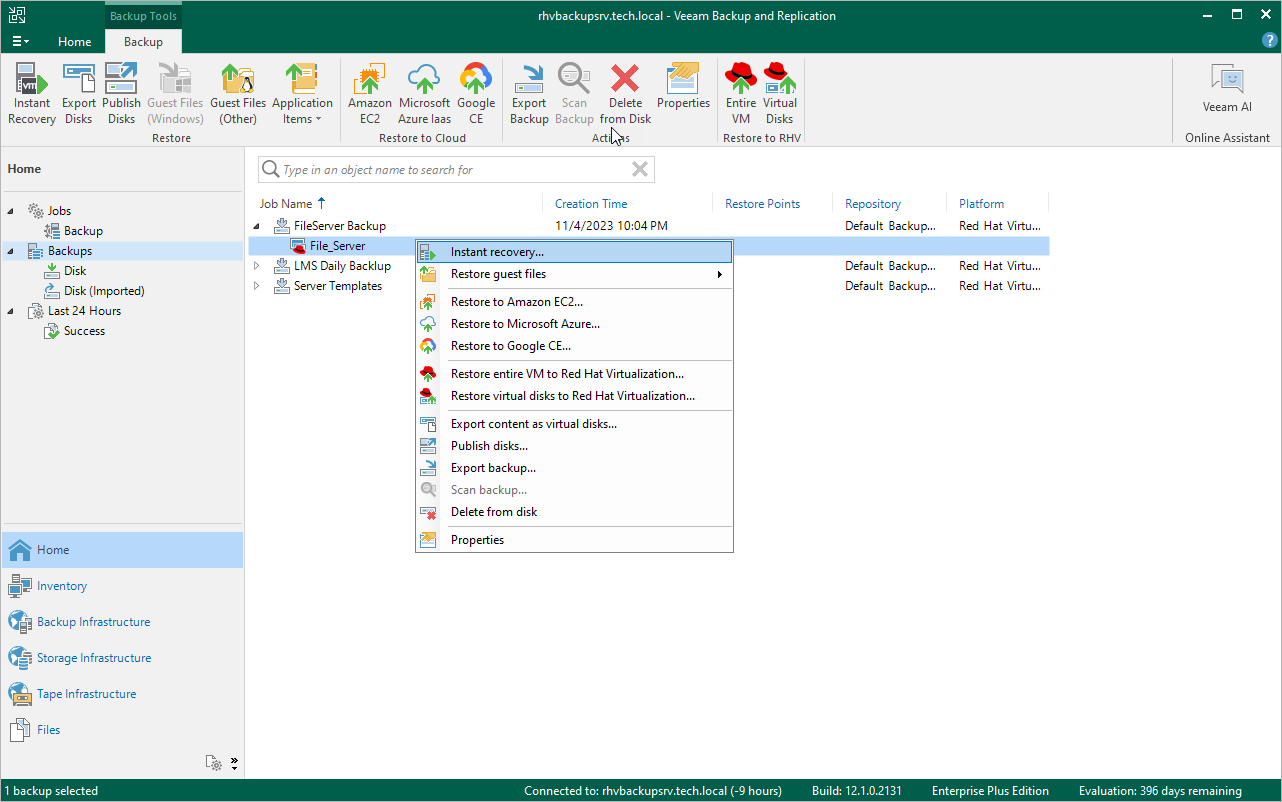Viewport: 1282px width, 802px height.
Task: Open Application Items dropdown in ribbon
Action: [x=302, y=94]
